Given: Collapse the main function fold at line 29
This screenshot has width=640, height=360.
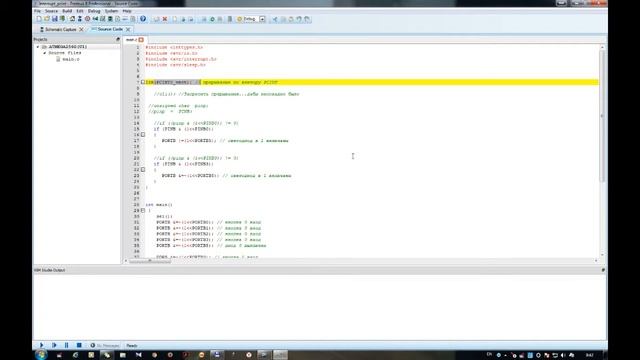Looking at the screenshot, I should (x=143, y=210).
